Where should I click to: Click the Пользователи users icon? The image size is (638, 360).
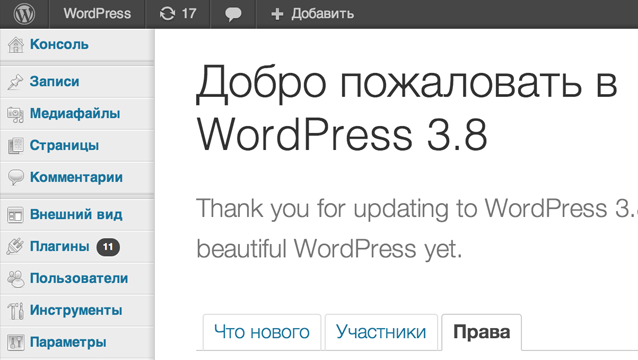point(16,279)
